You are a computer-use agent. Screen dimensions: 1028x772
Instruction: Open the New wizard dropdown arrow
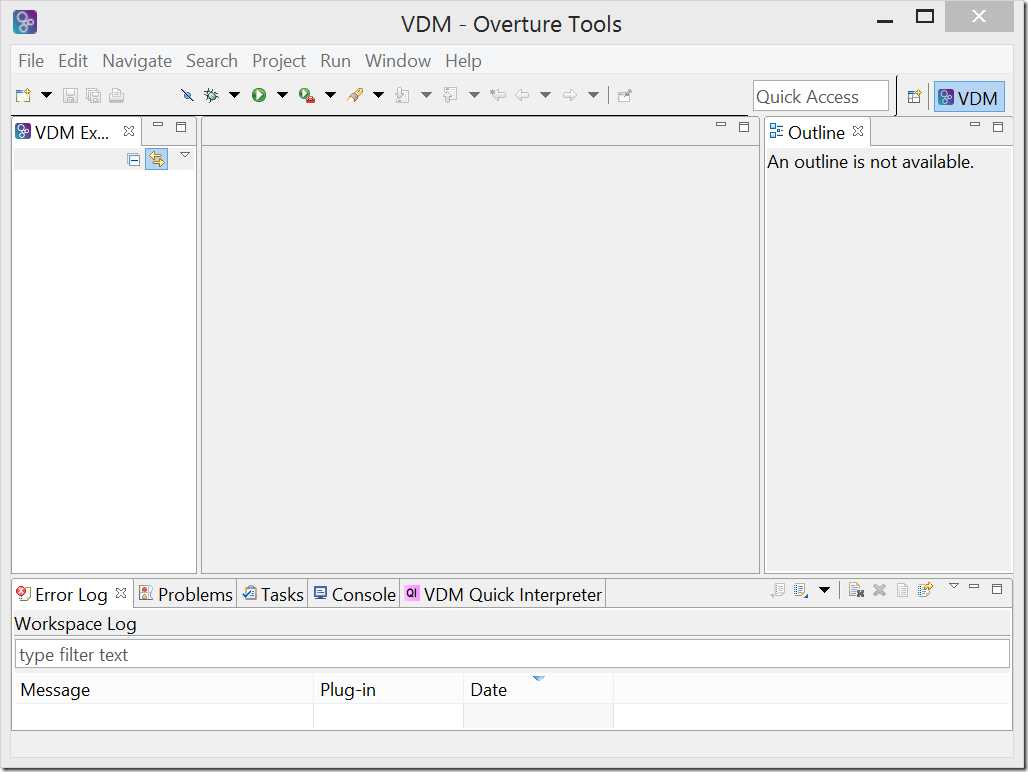(47, 96)
